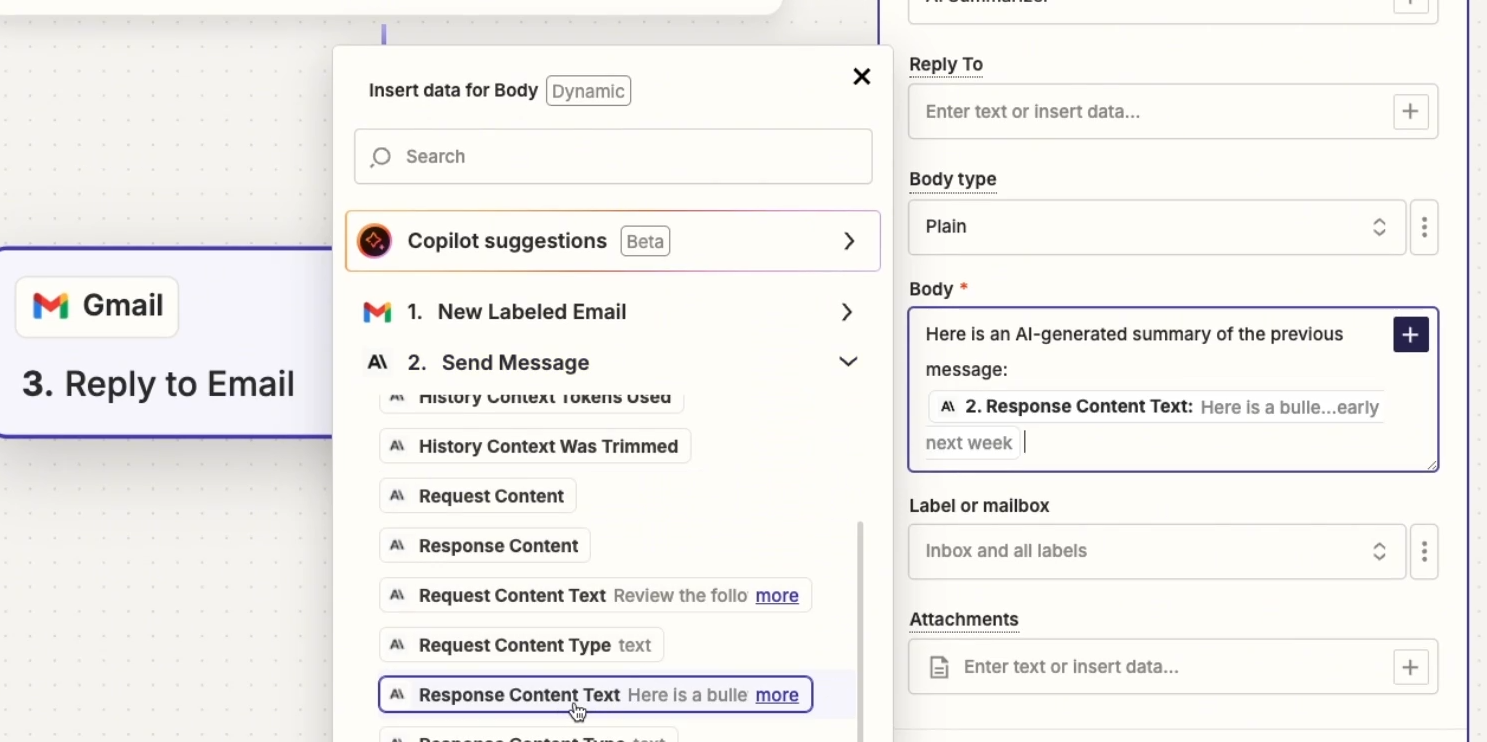Click the Search field in insert data panel
Screen dimensions: 1487x742
[613, 156]
